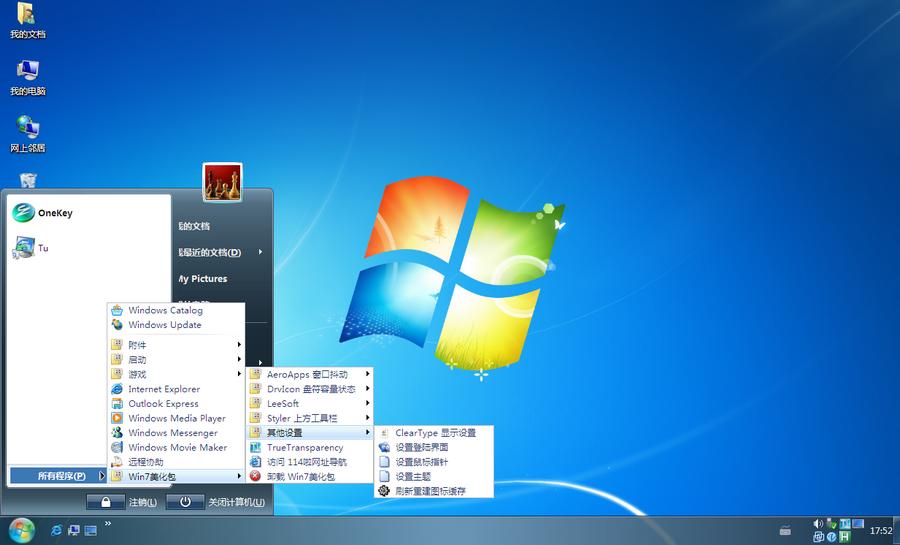Click the Windows Update icon
Viewport: 900px width, 545px height.
[x=117, y=325]
